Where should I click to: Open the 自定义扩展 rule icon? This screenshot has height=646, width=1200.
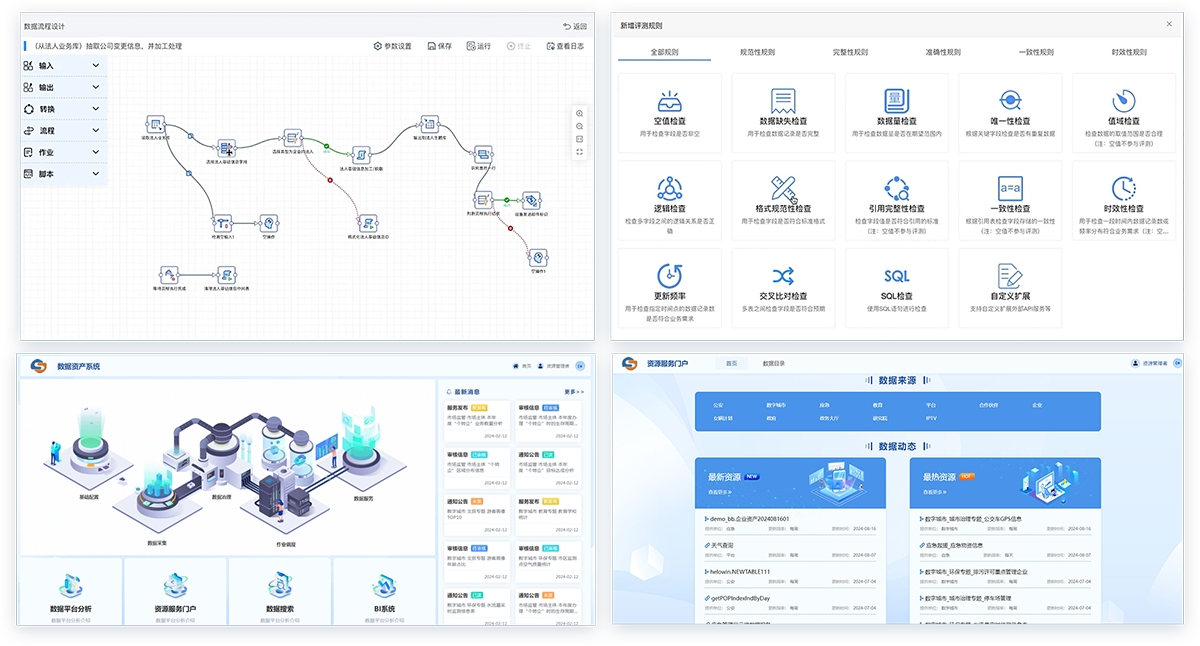pos(1010,276)
